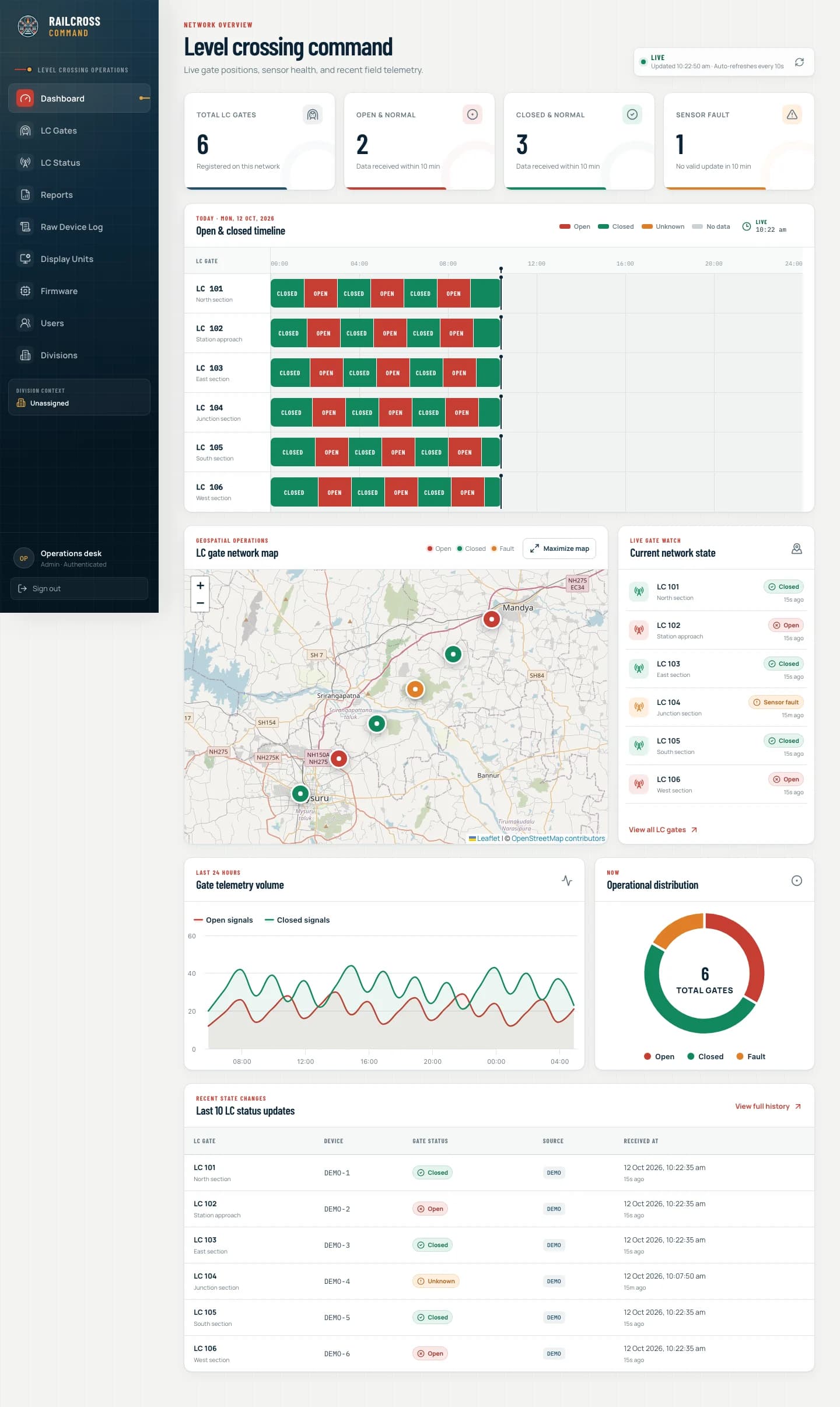Click DEMO-6 device cell
The image size is (840, 1407).
click(337, 1354)
